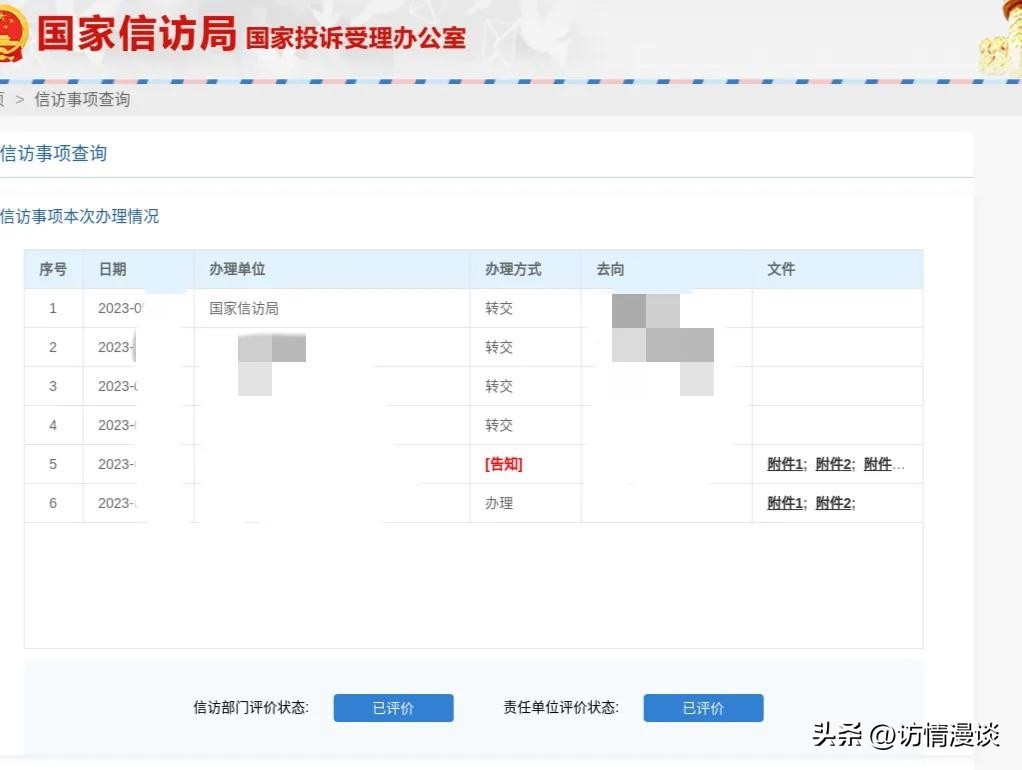Click the 办理单位 column header

(237, 269)
